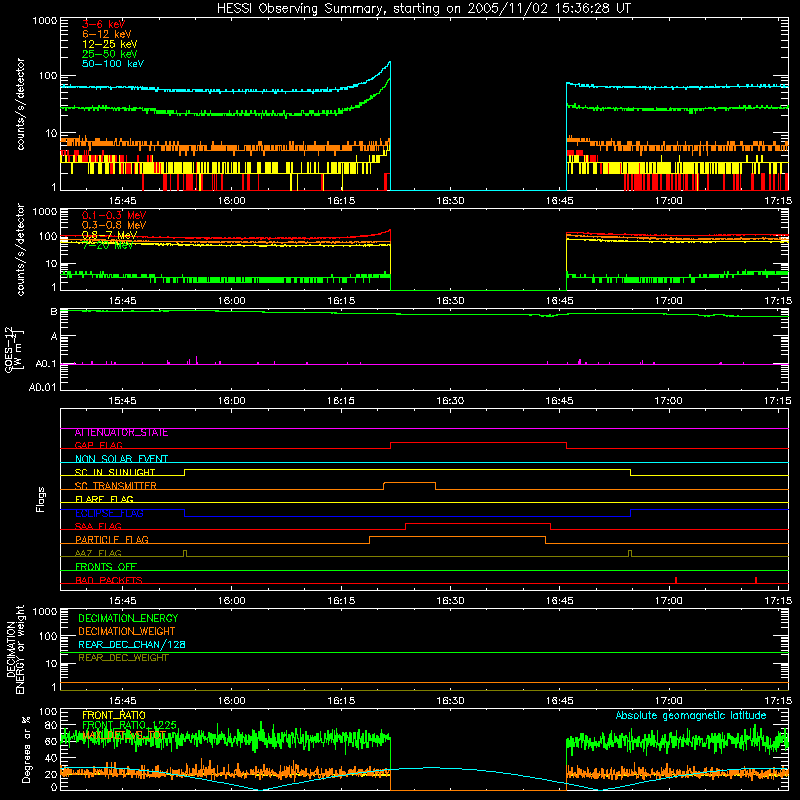This screenshot has width=800, height=800.
Task: Click the vertical Flags axis title
Action: coord(41,499)
